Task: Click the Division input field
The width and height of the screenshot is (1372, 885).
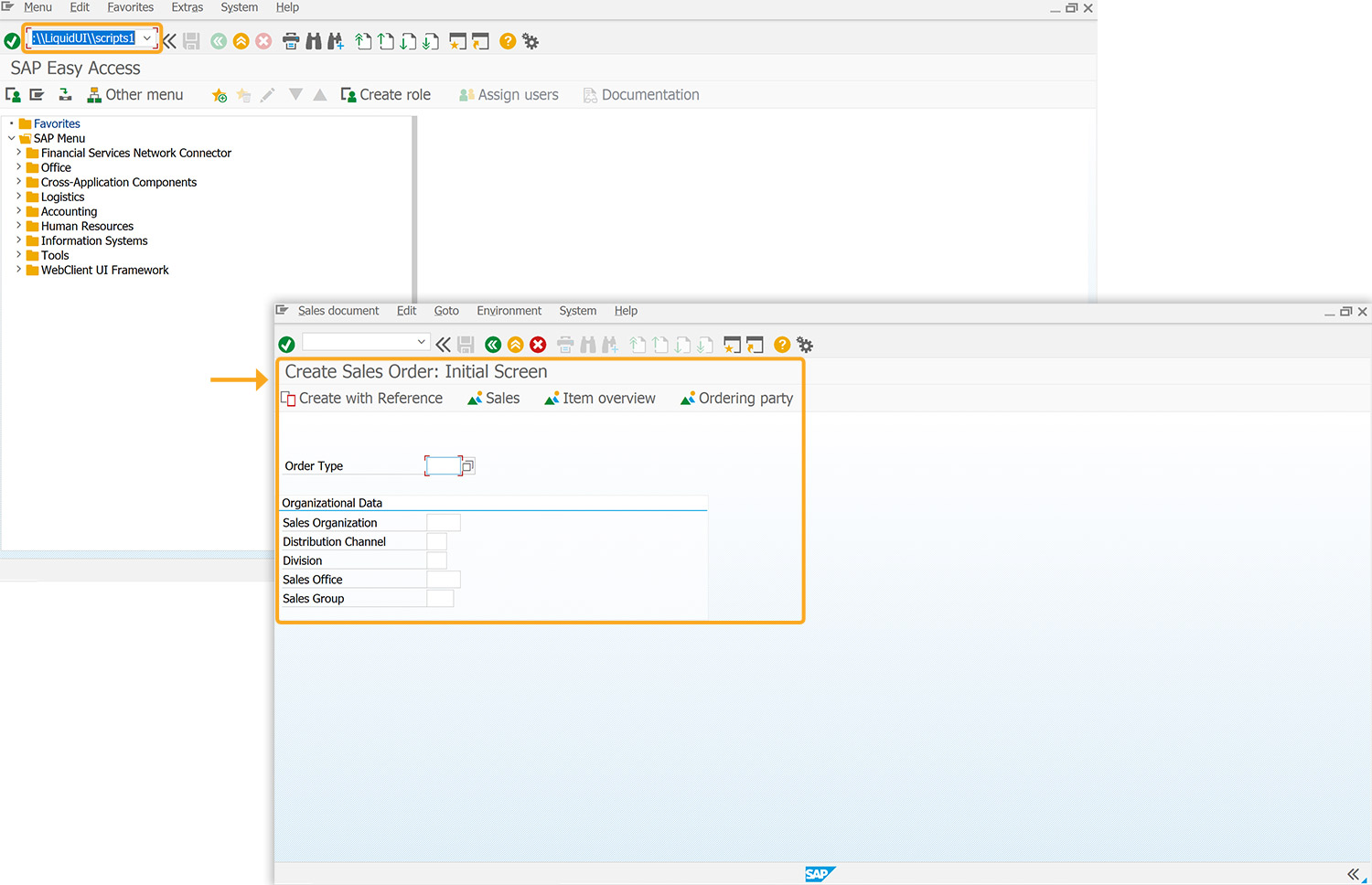Action: pyautogui.click(x=437, y=561)
